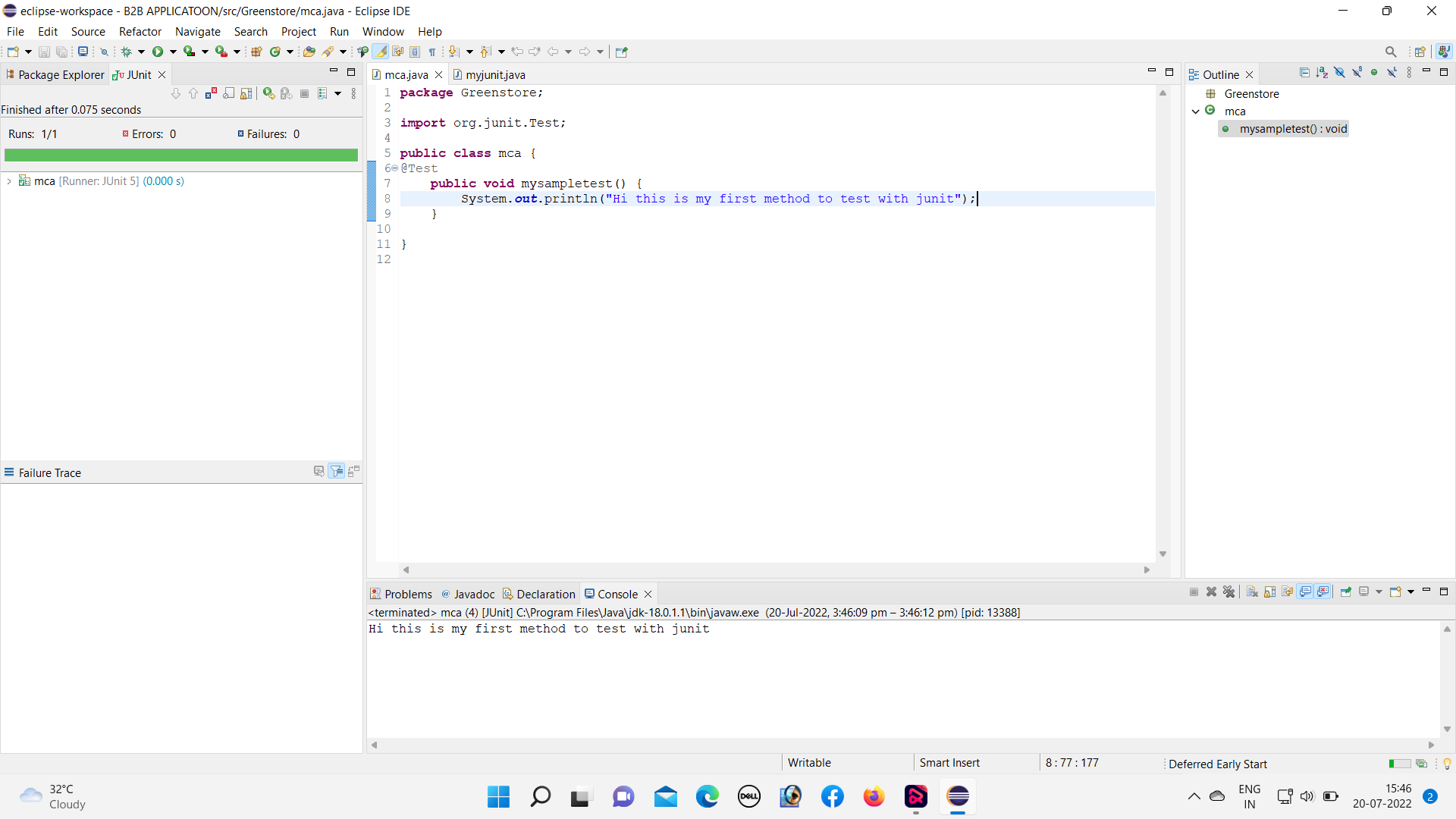Screen dimensions: 1456x819
Task: Toggle Hide Local Types in Outline
Action: [x=1392, y=72]
